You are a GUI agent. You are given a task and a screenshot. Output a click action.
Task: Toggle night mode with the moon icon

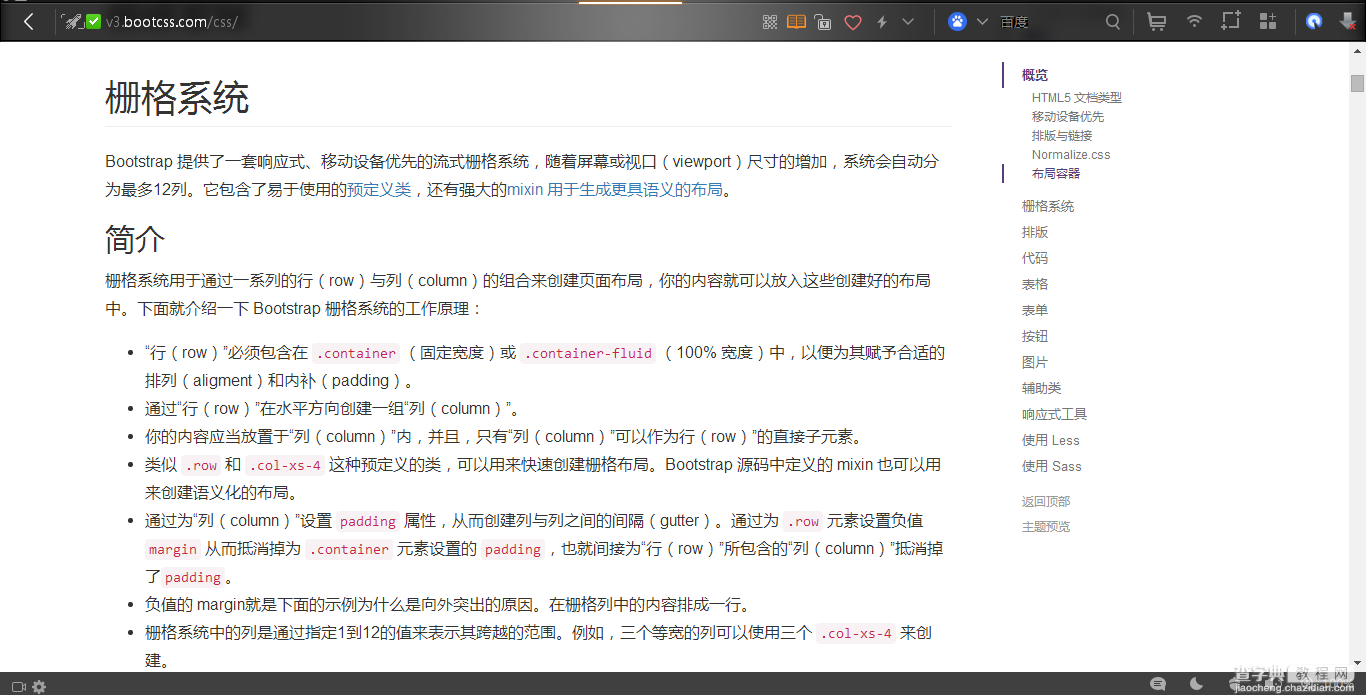pyautogui.click(x=1197, y=684)
